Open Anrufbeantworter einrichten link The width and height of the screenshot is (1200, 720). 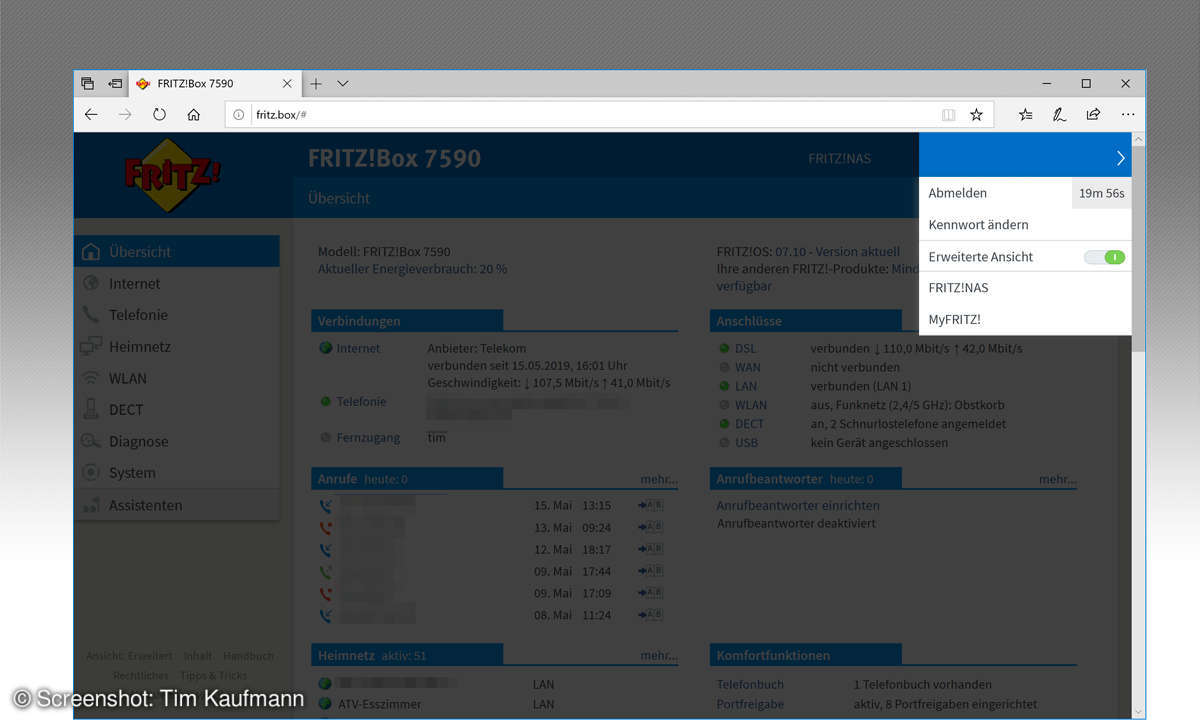click(798, 505)
